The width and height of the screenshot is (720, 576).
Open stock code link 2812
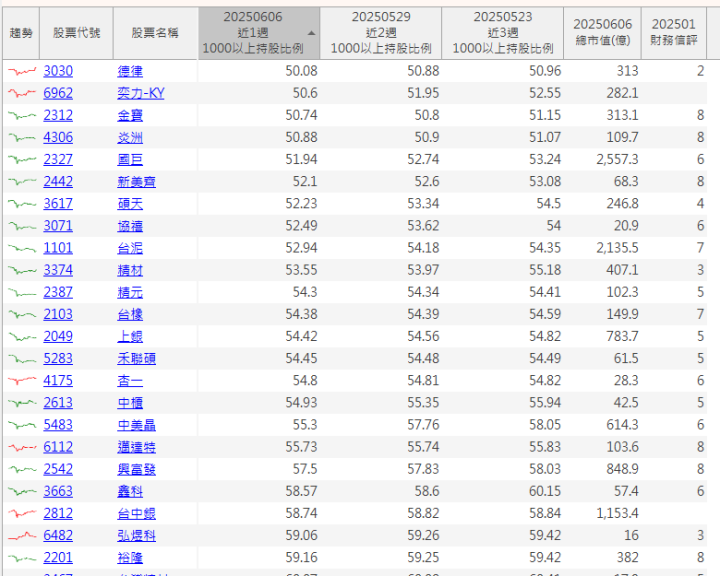click(x=58, y=513)
